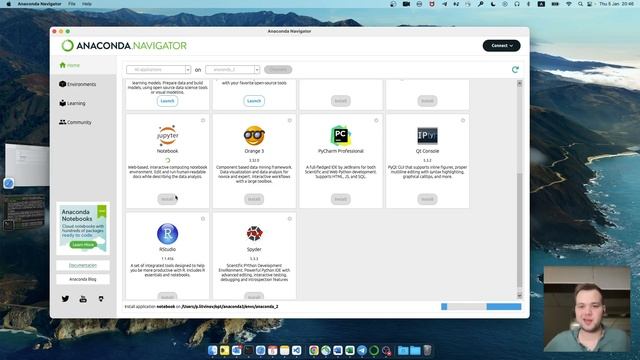
Task: Toggle Do Not Disturb moon icon
Action: (x=493, y=4)
